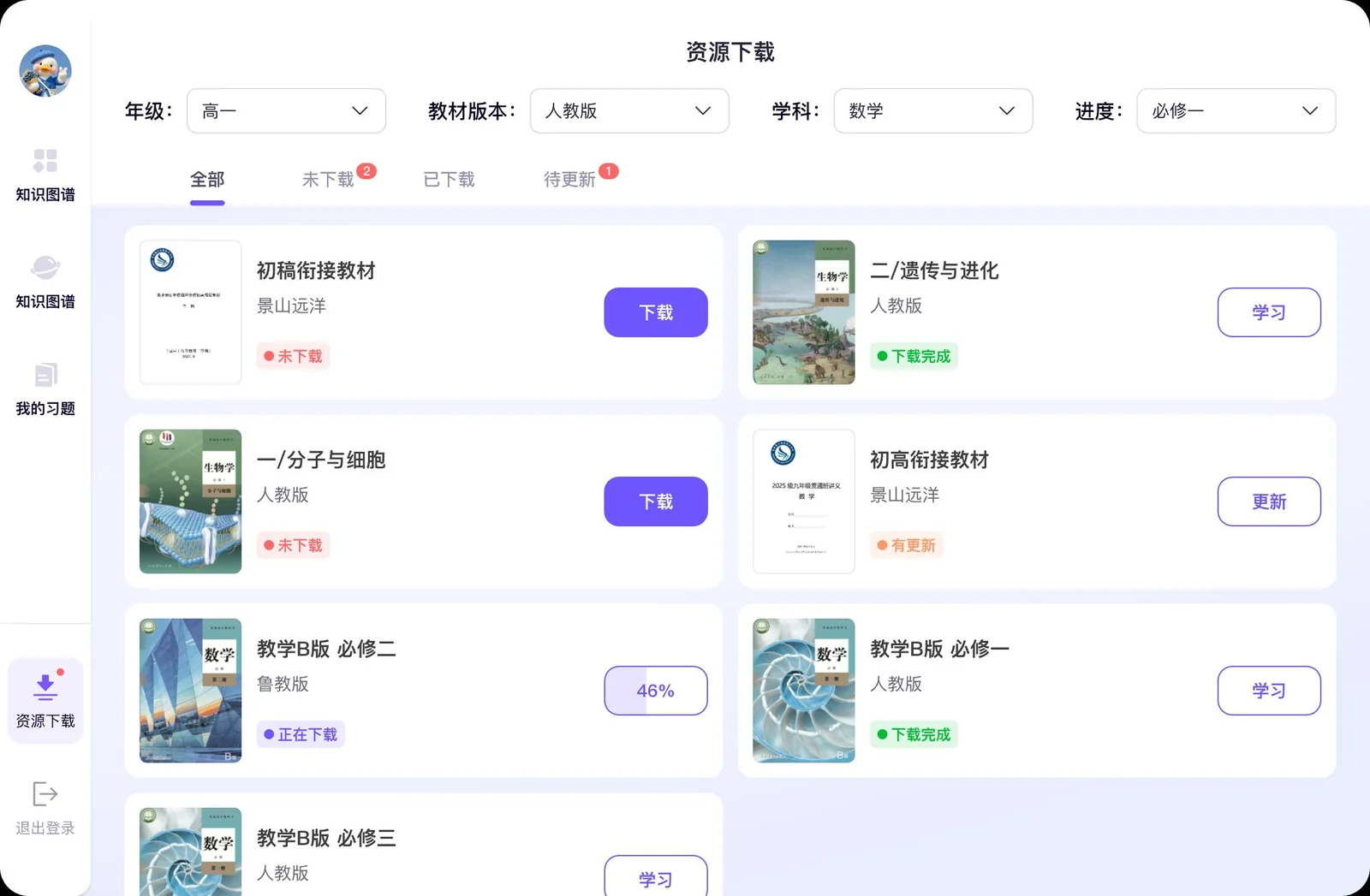
Task: Click the 未下载 status tag on 初稿衔接教材
Action: point(293,356)
